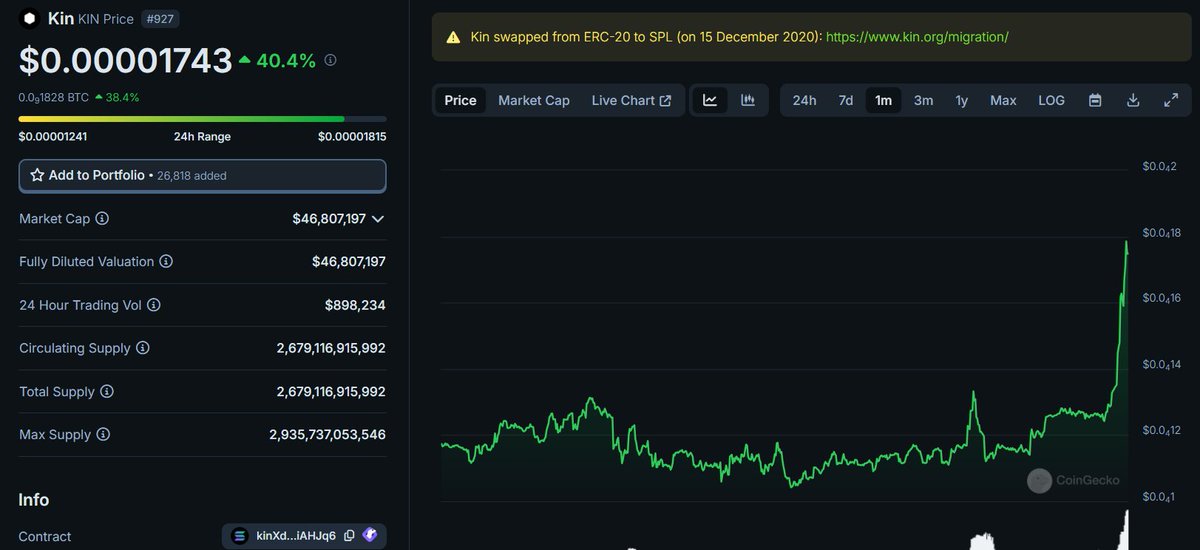
Task: Open Total Supply info icon
Action: [x=107, y=391]
